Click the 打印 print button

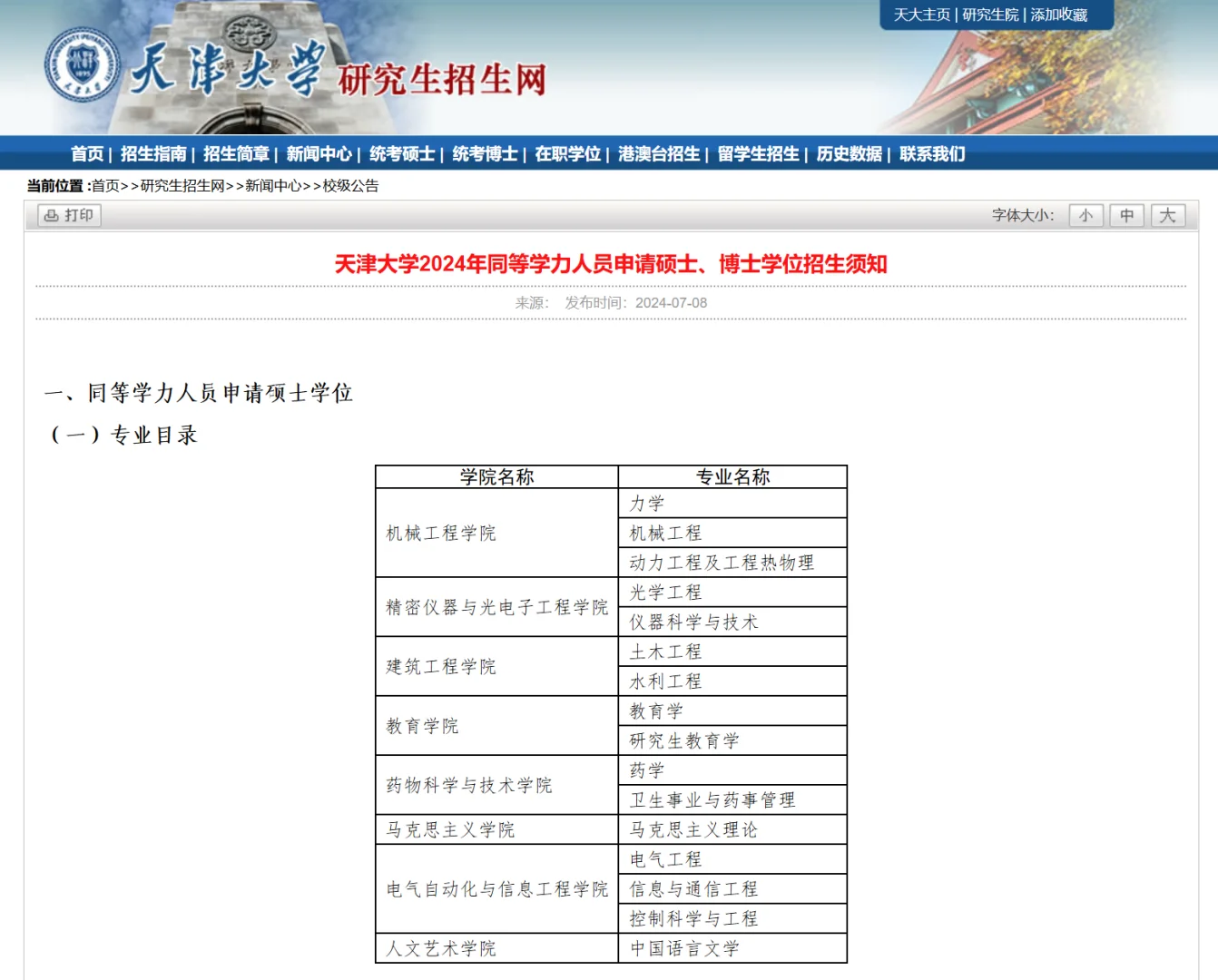click(69, 216)
